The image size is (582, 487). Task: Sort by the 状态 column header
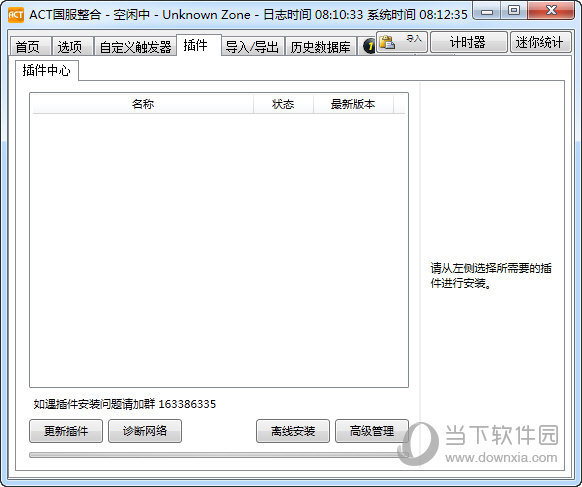click(283, 104)
